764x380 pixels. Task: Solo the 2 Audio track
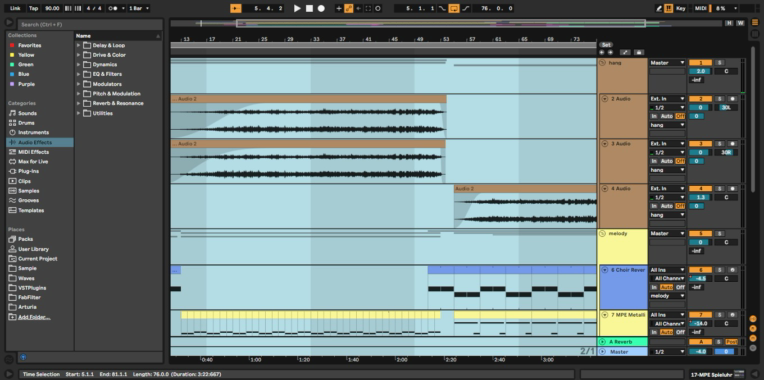[x=720, y=99]
